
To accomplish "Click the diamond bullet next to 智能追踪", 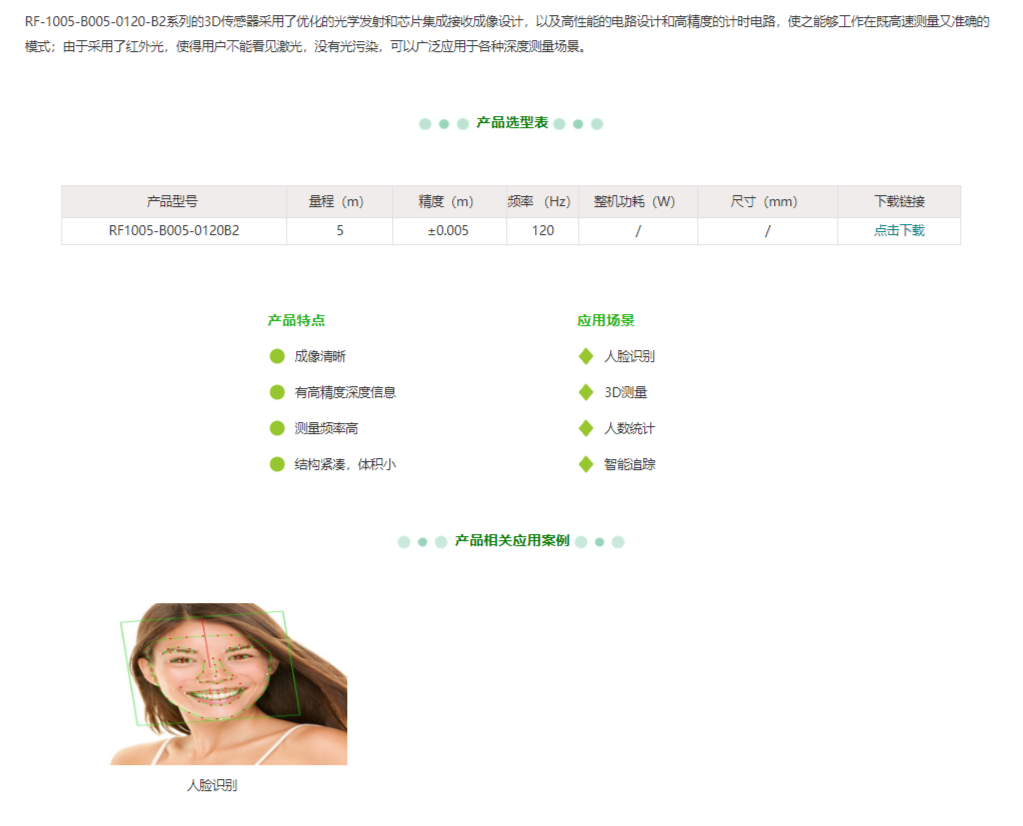I will pyautogui.click(x=586, y=464).
